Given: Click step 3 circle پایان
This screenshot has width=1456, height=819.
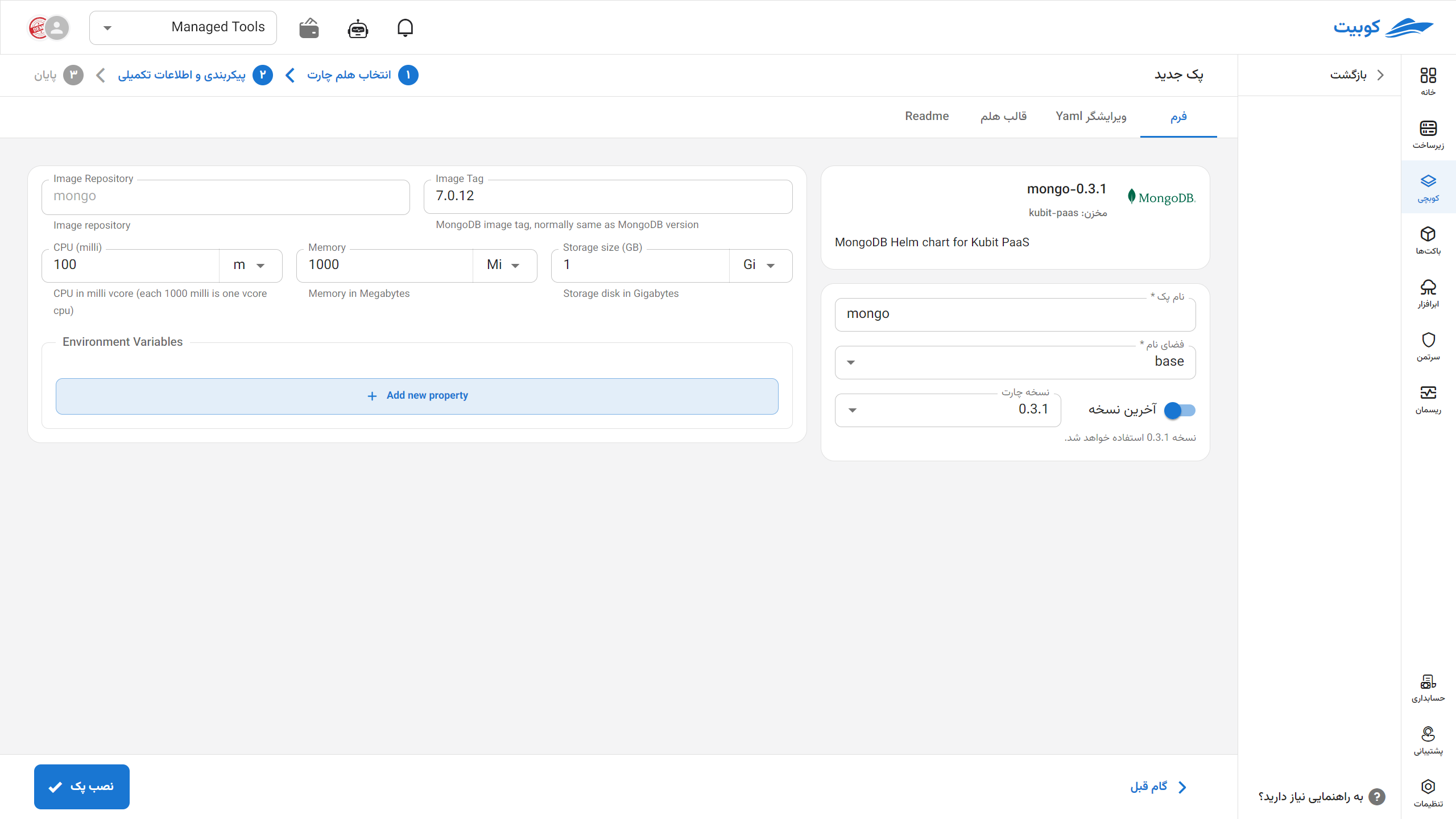Looking at the screenshot, I should point(73,75).
